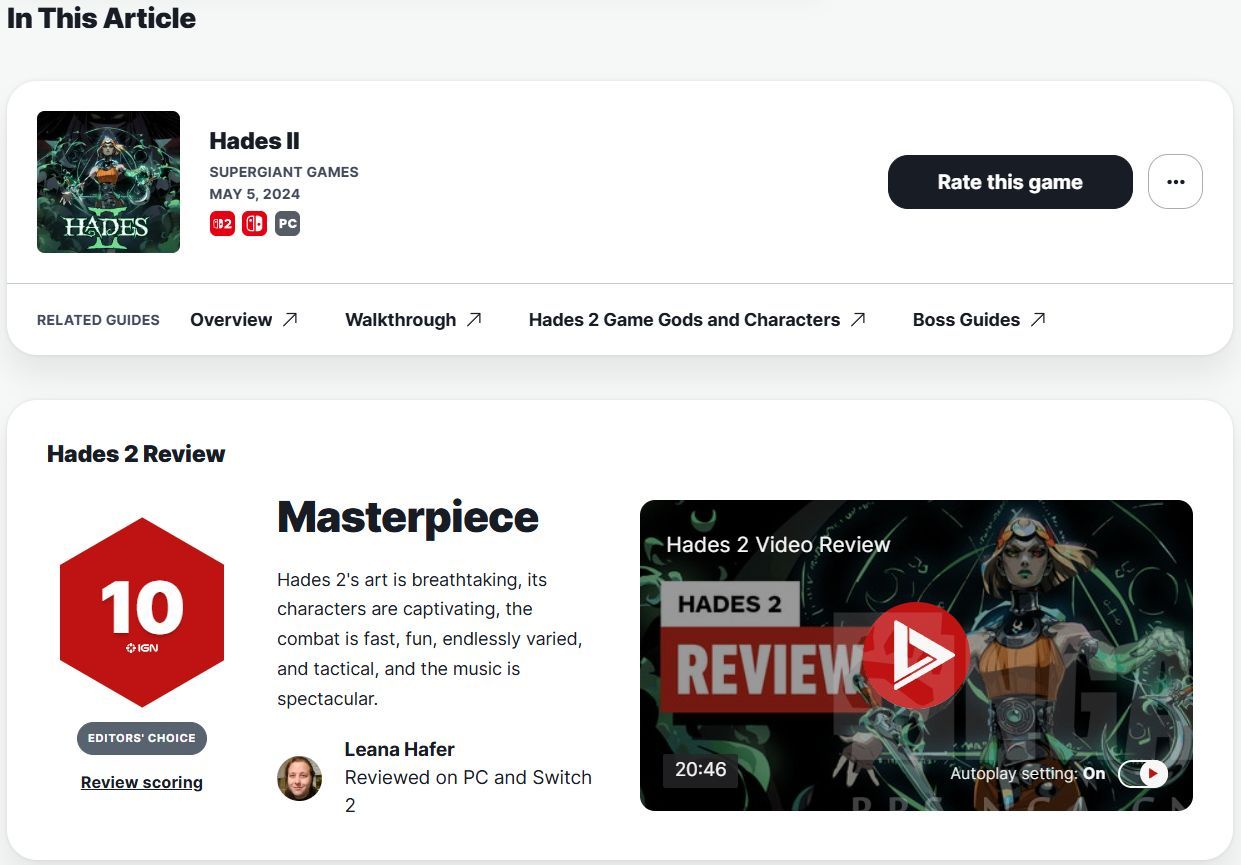Click the PC platform badge

(288, 223)
